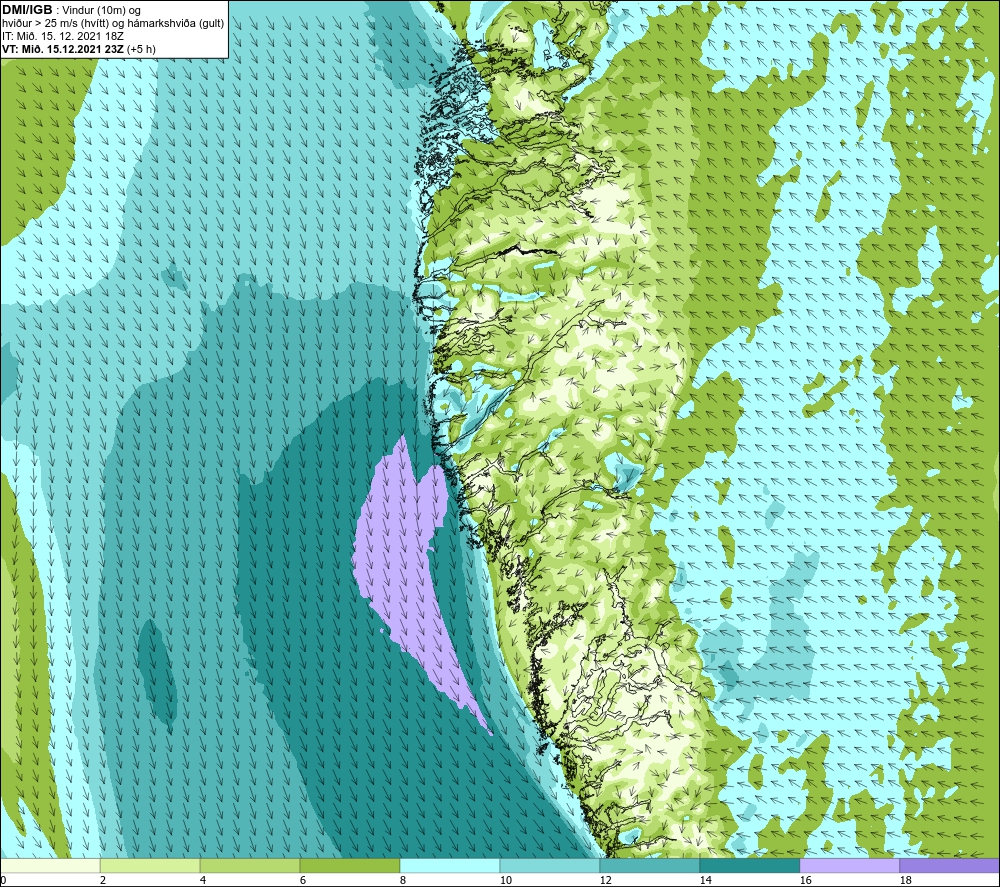The width and height of the screenshot is (1000, 887).
Task: Click the scale label "14"
Action: (705, 880)
